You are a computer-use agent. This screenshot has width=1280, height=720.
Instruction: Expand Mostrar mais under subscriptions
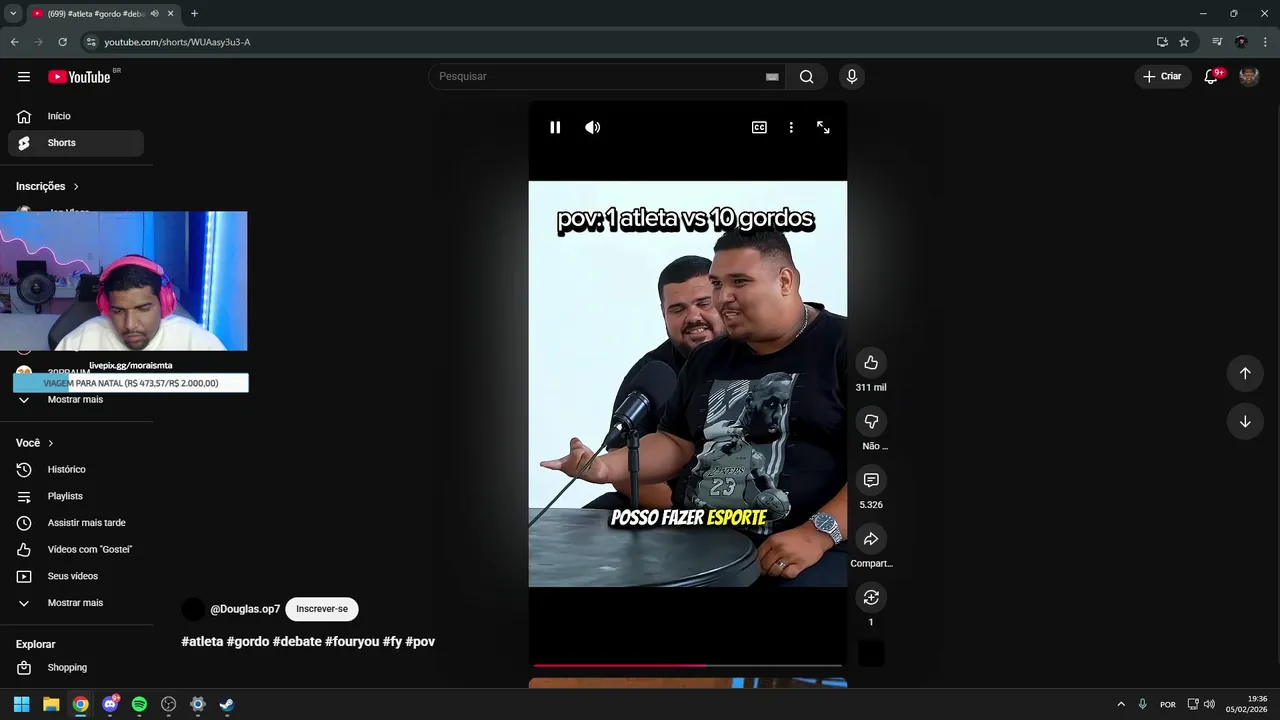(x=76, y=399)
